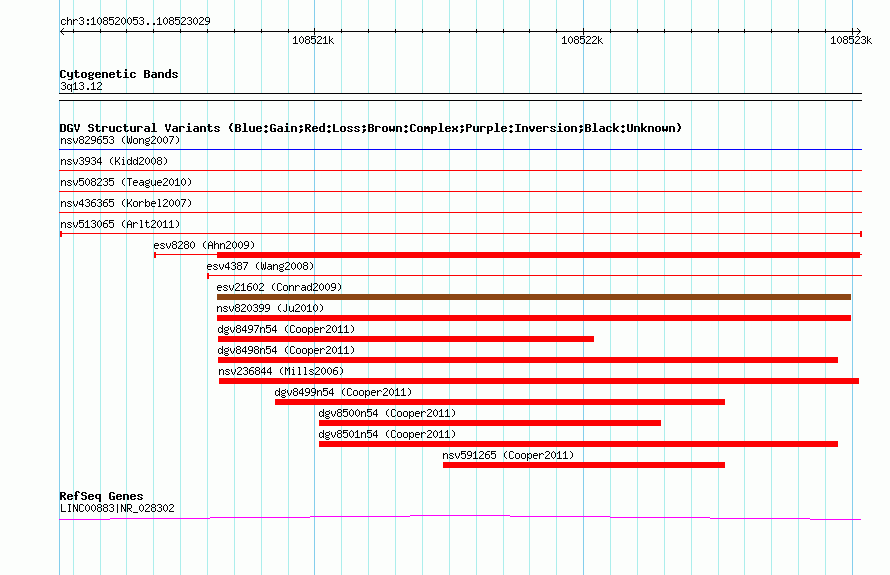Select the nsv236844 red bar
This screenshot has height=575, width=890.
pyautogui.click(x=539, y=381)
